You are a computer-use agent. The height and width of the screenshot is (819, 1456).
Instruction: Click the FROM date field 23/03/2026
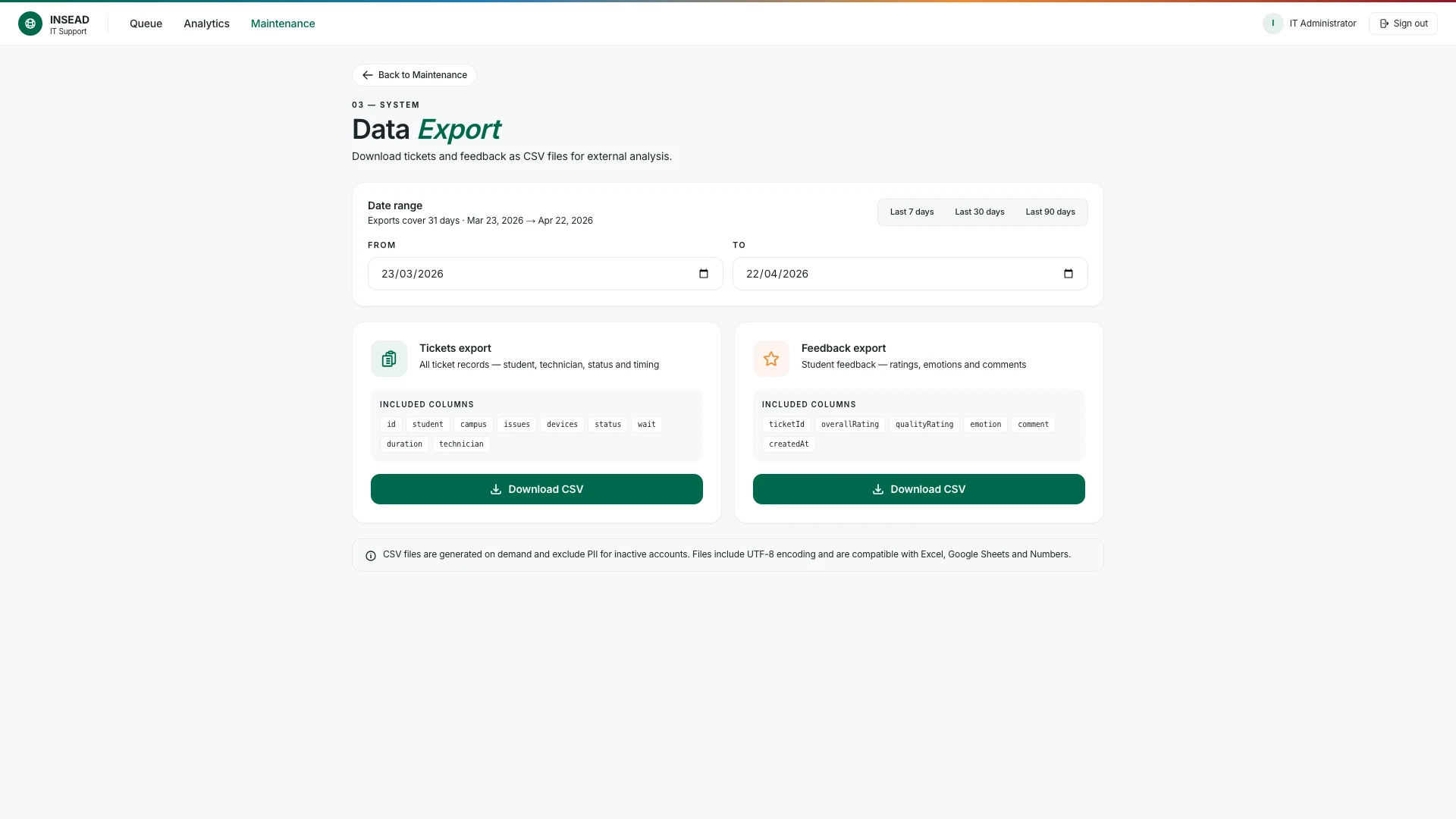pos(545,274)
